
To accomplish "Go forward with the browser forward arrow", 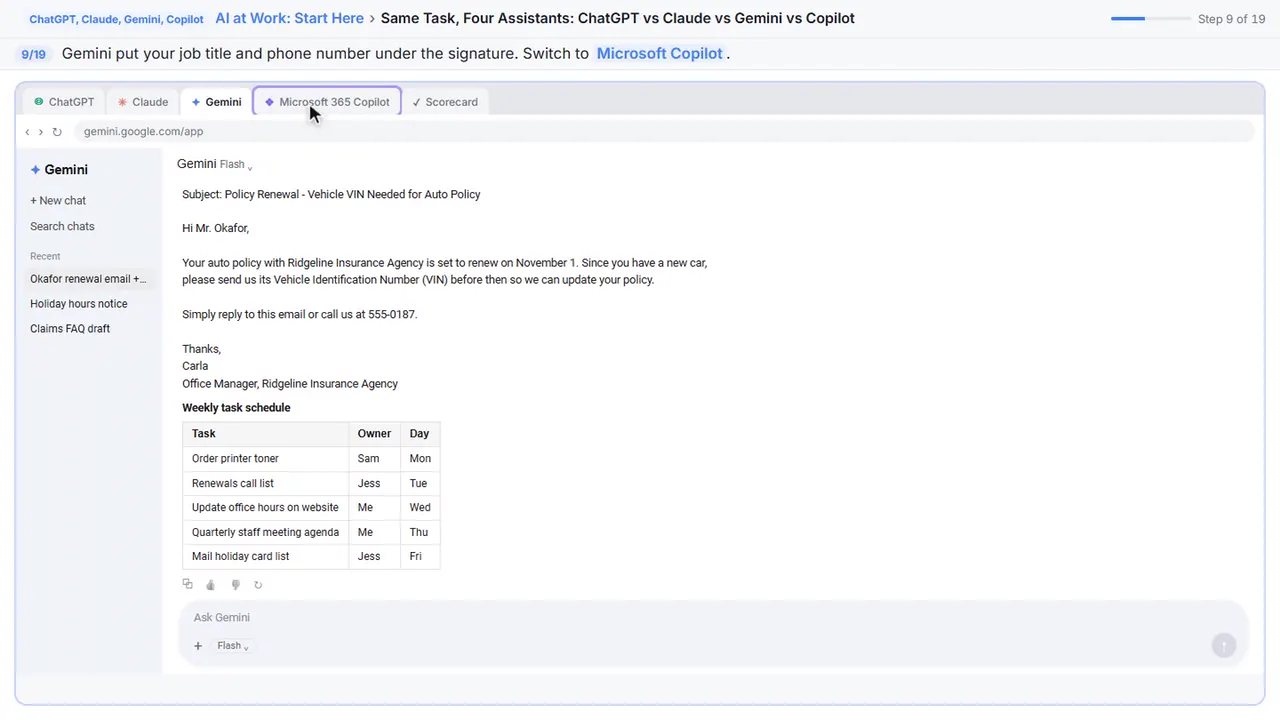I will pos(41,132).
